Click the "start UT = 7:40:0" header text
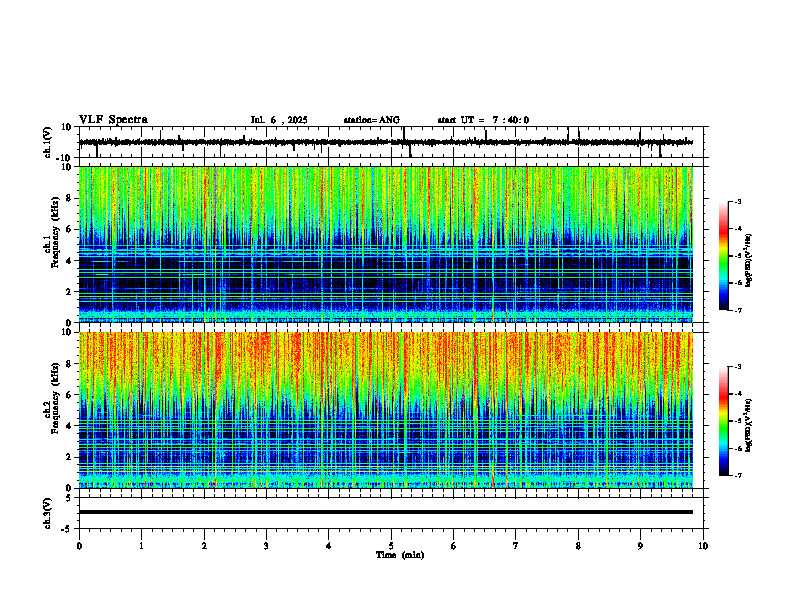The width and height of the screenshot is (792, 612). [x=483, y=120]
